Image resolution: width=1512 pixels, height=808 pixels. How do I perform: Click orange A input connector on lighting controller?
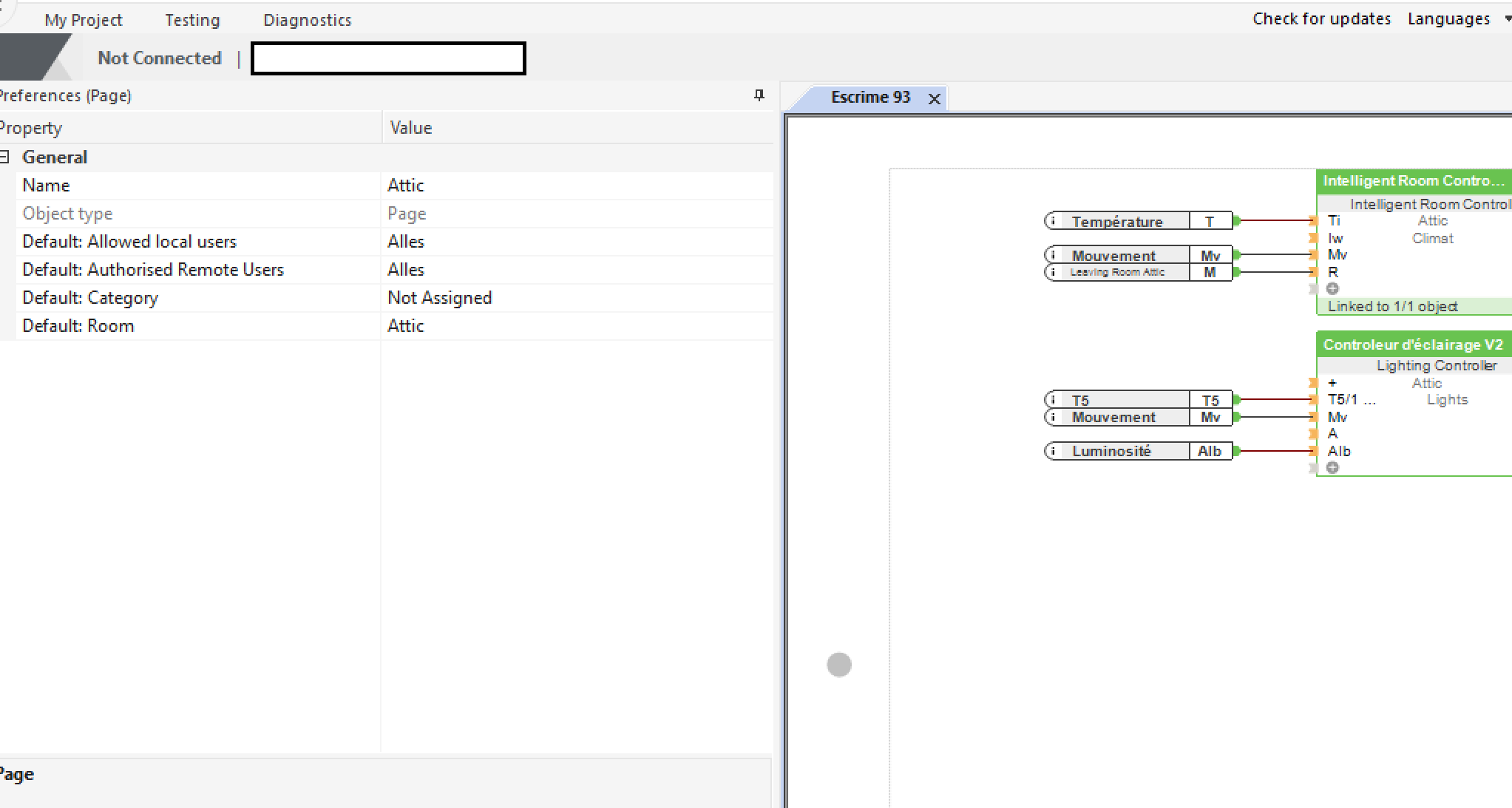coord(1312,434)
